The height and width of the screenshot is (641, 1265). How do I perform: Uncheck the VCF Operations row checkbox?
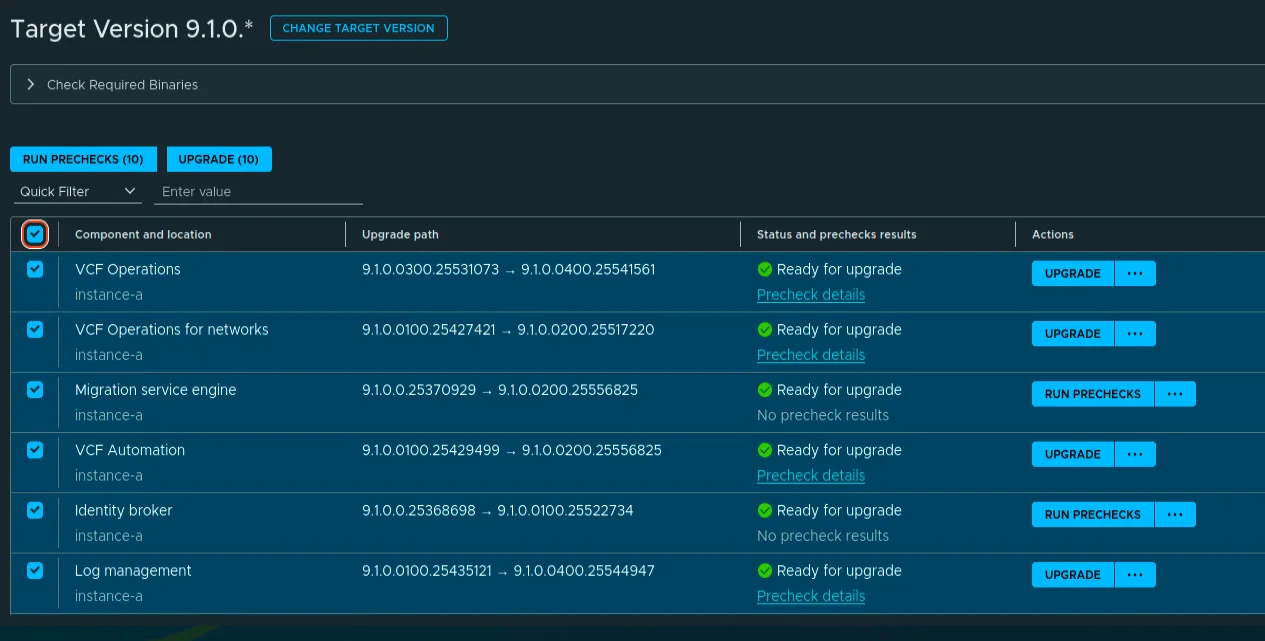coord(35,269)
